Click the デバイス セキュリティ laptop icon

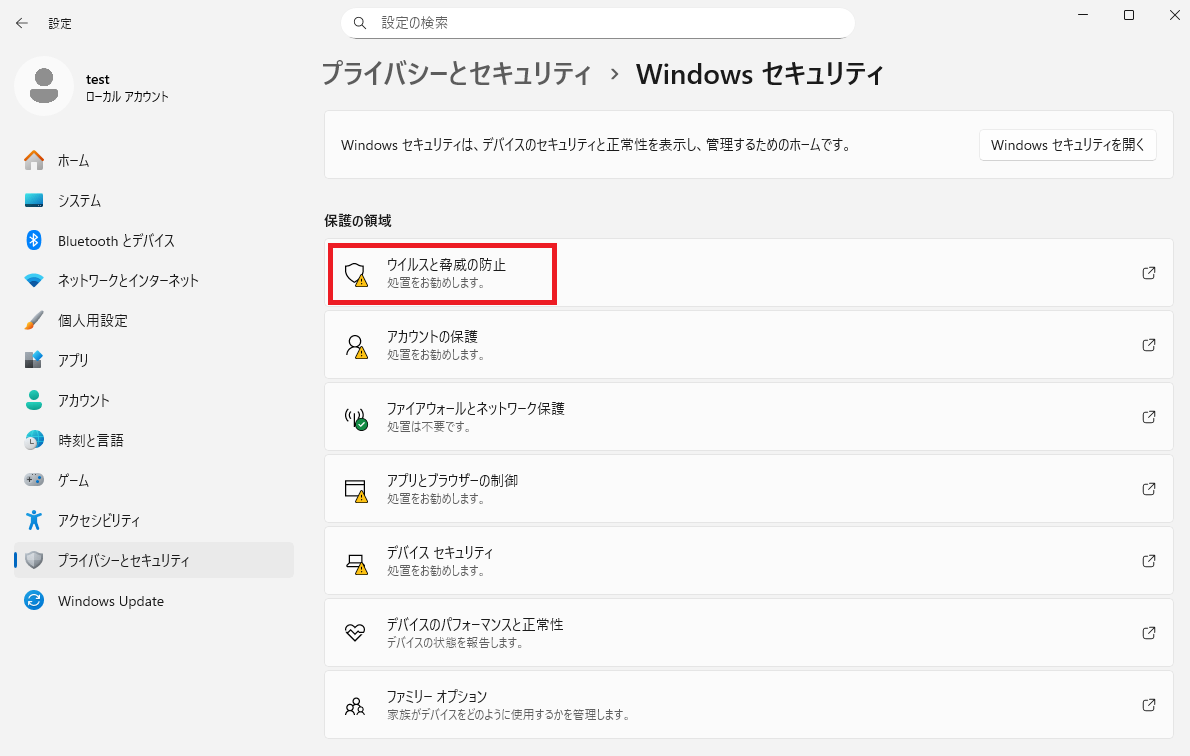pos(356,562)
